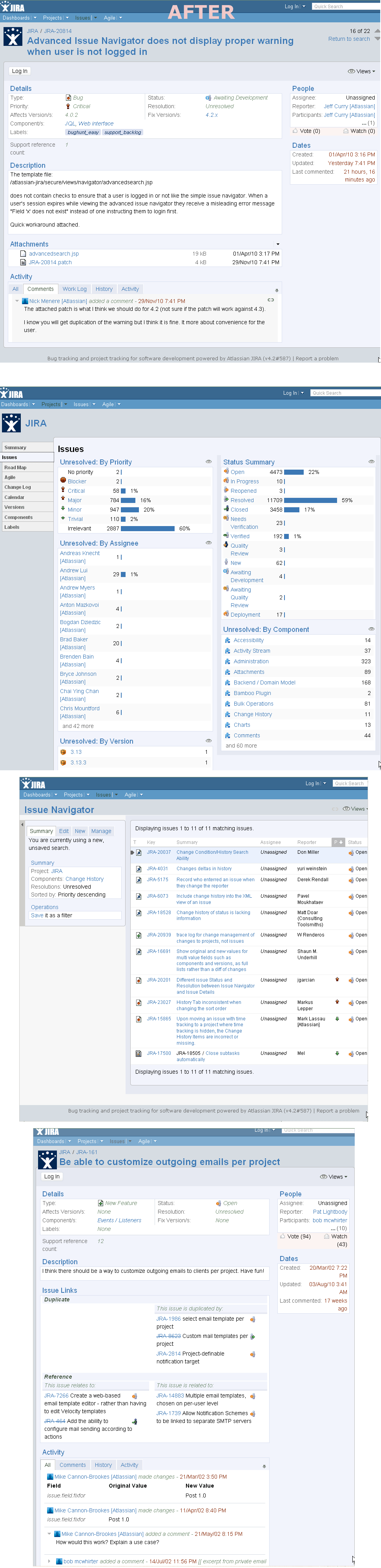Toggle the activity sort order on JRA-20814

tap(277, 290)
